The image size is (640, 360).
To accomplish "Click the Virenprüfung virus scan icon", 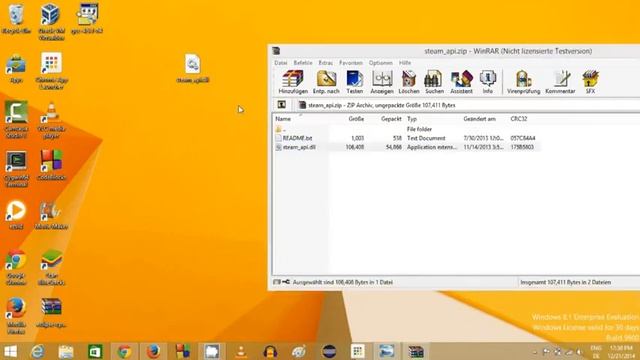I will point(523,82).
